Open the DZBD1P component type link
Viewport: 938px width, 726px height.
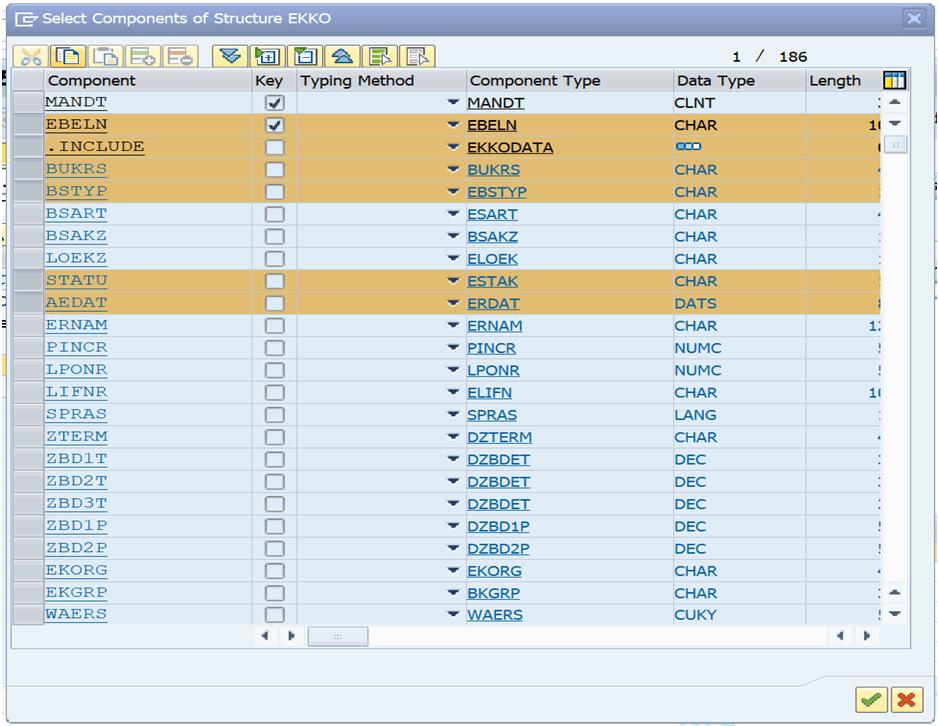click(x=498, y=527)
